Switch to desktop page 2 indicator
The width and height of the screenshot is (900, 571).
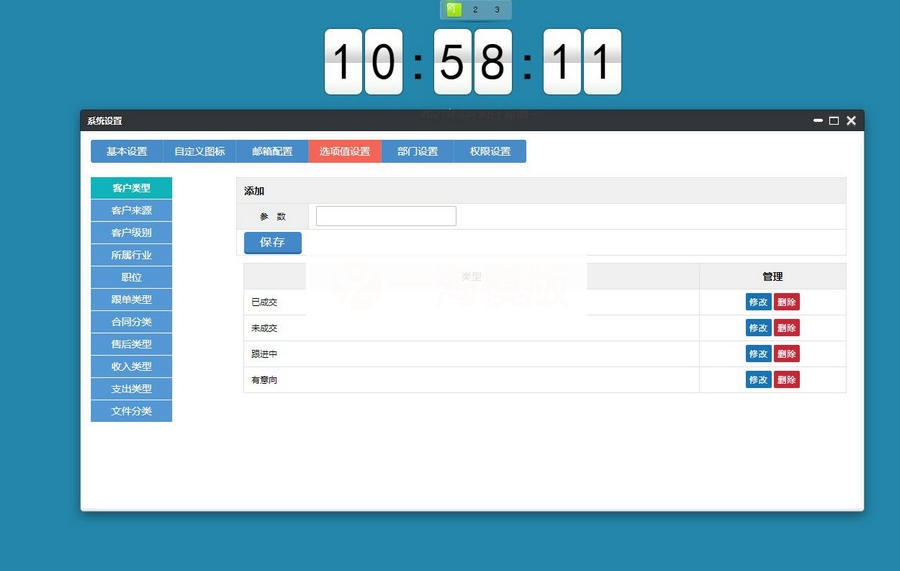(x=475, y=10)
